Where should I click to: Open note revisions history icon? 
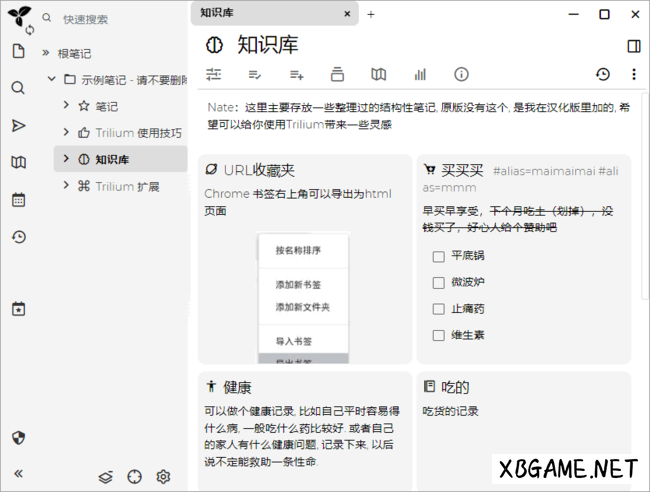602,74
